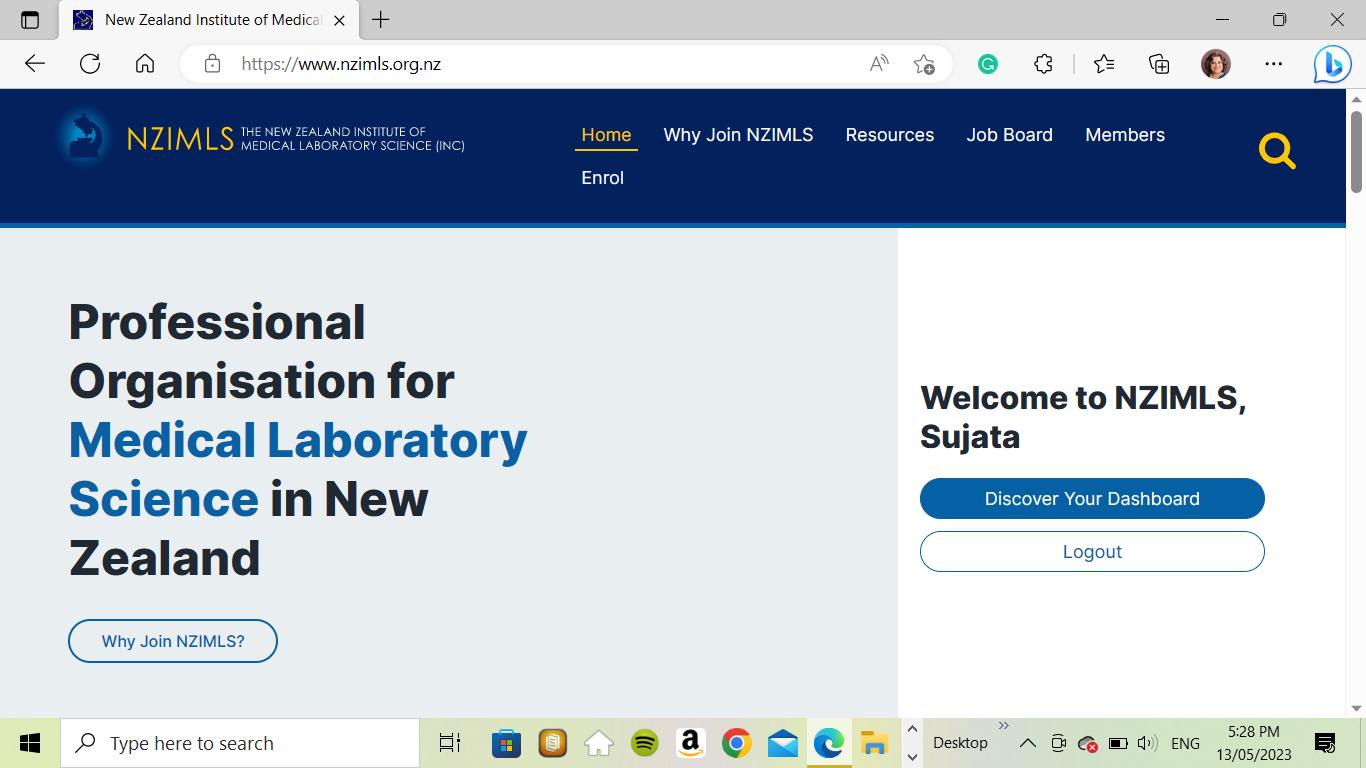Open tab actions menu in Edge
The image size is (1366, 768).
point(30,20)
